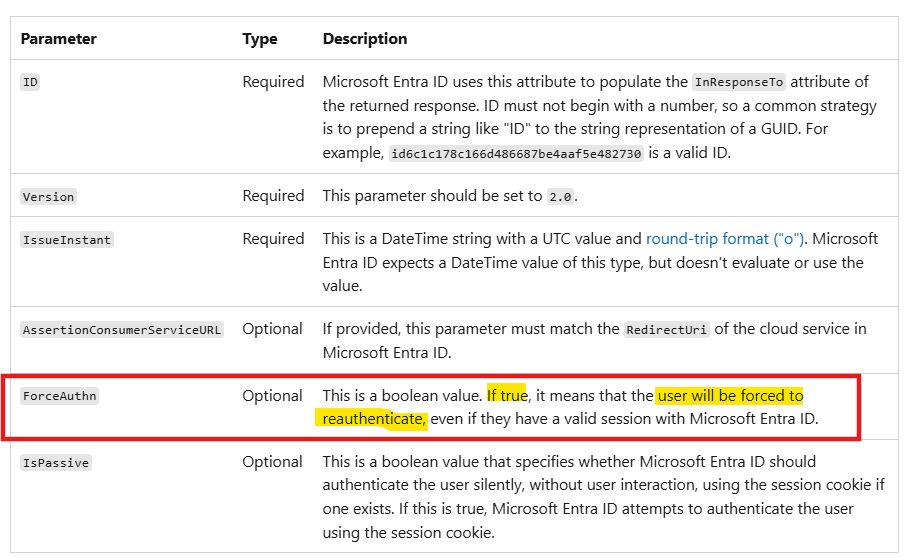Click the IssueInstant parameter code label

(x=66, y=240)
